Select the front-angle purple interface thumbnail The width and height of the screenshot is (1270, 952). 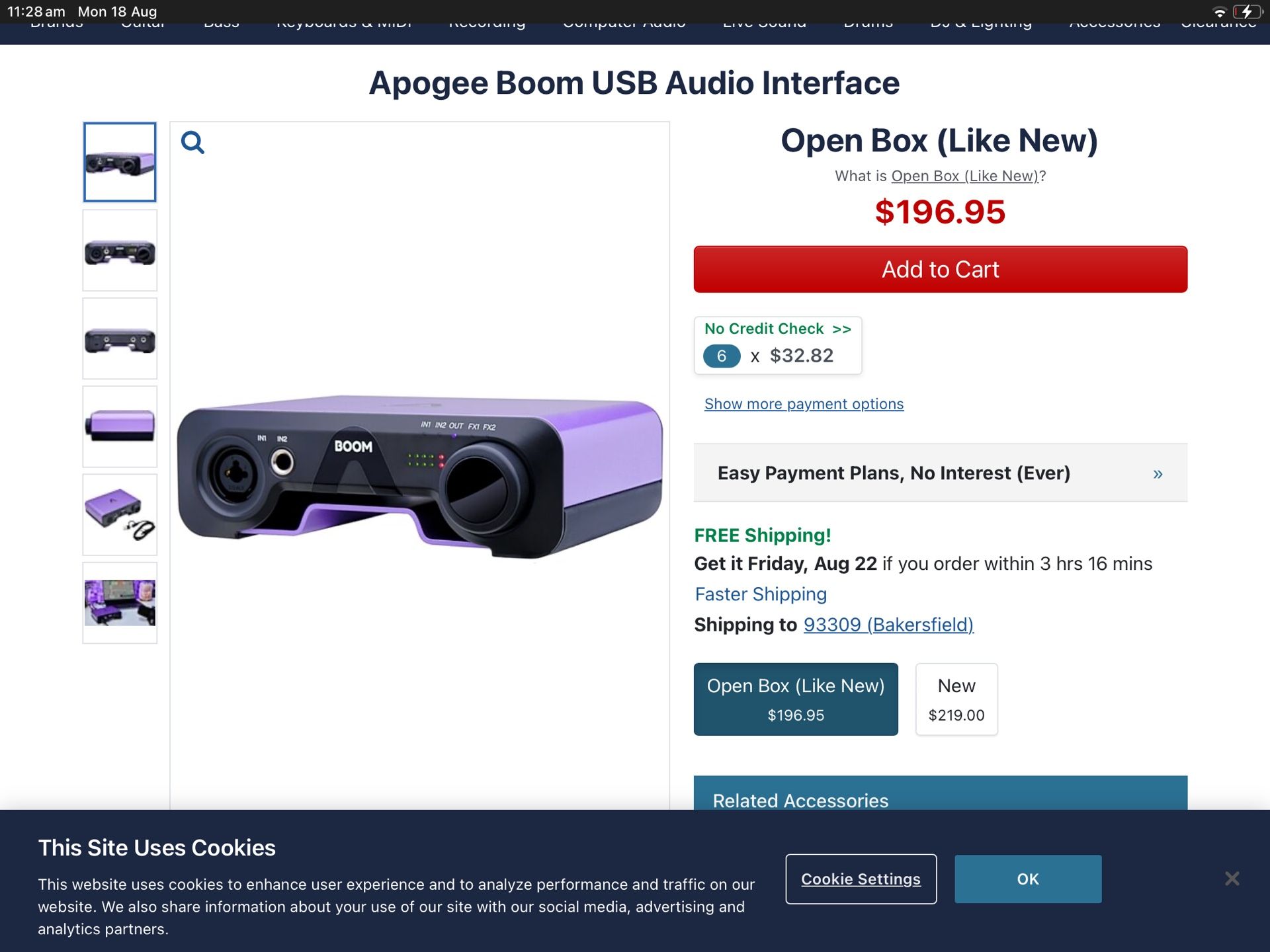(x=120, y=162)
